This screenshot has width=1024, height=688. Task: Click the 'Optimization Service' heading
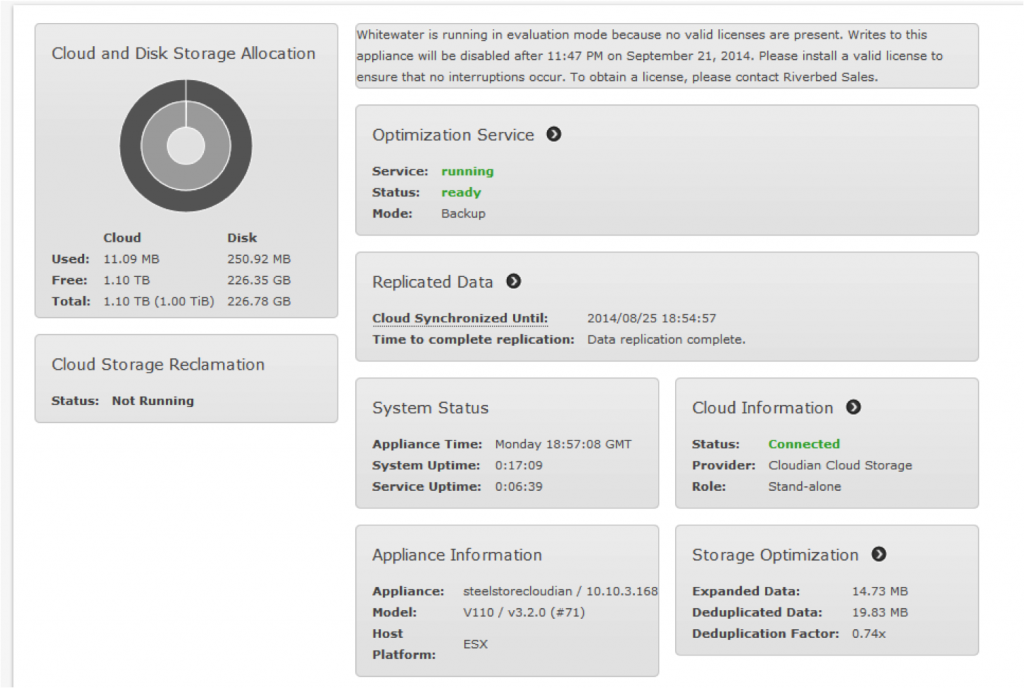(x=453, y=135)
